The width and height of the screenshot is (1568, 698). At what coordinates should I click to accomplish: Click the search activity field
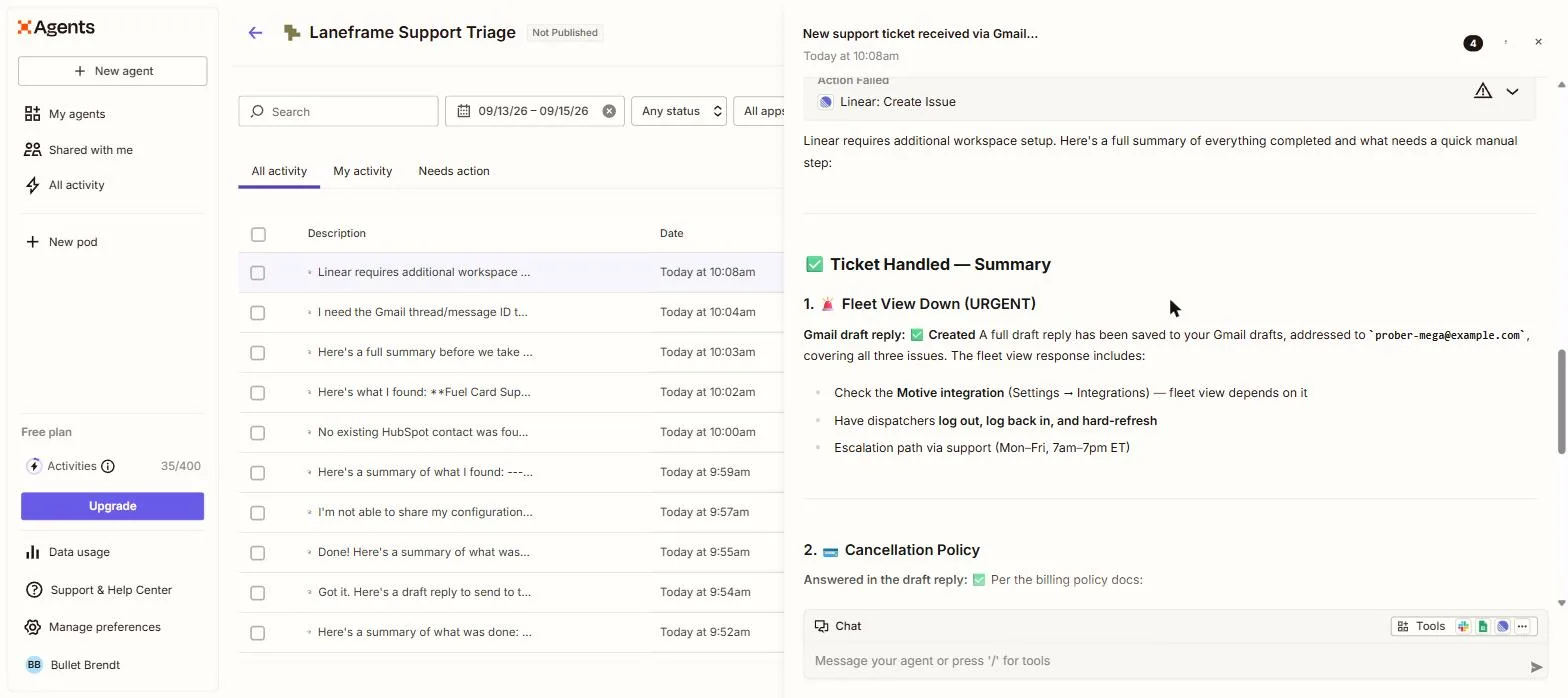coord(338,111)
